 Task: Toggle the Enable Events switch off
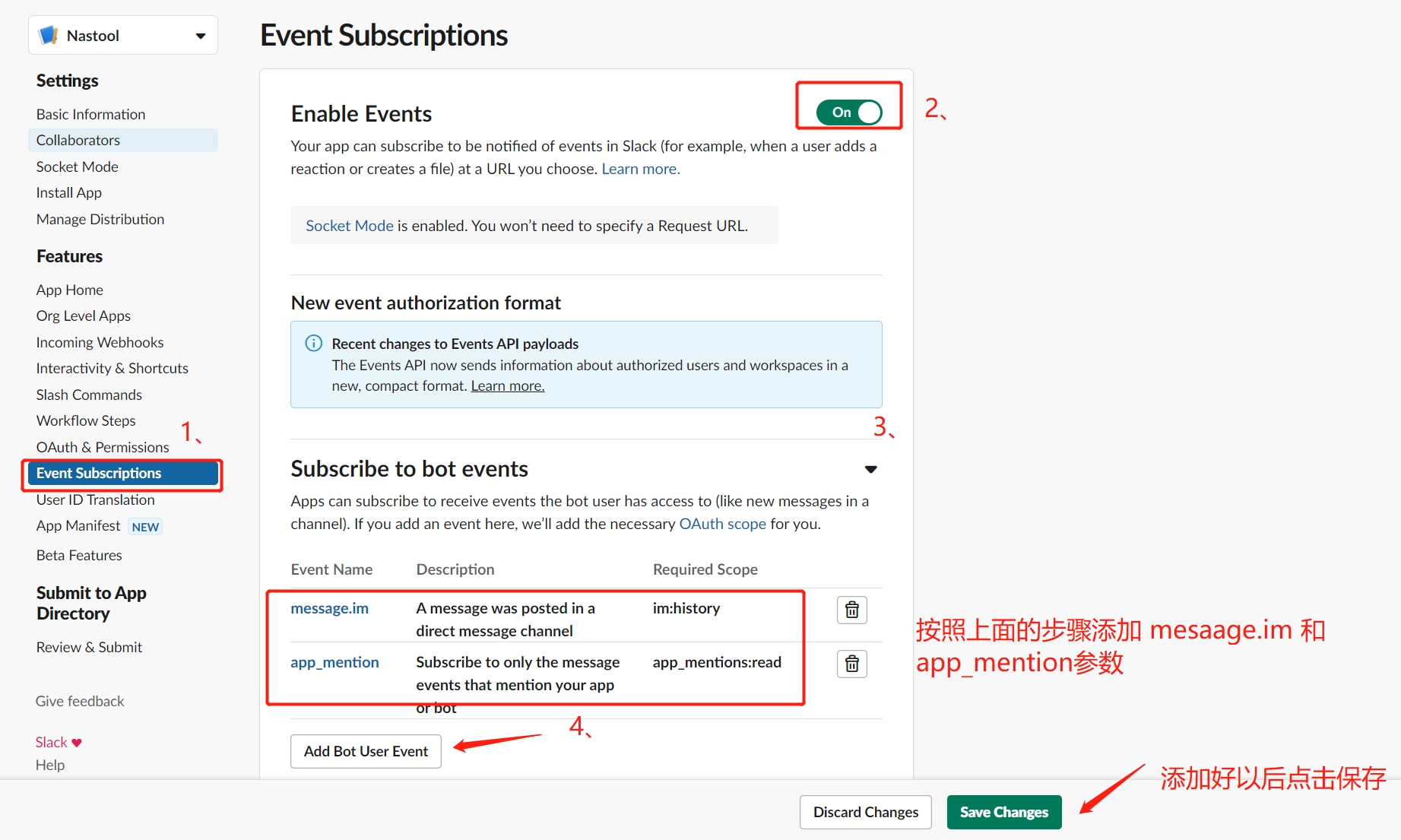[849, 113]
